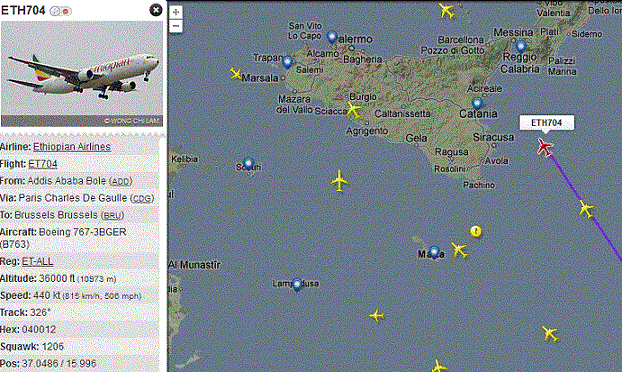Open the ET704 flight link
Viewport: 622px width, 372px height.
click(x=43, y=164)
